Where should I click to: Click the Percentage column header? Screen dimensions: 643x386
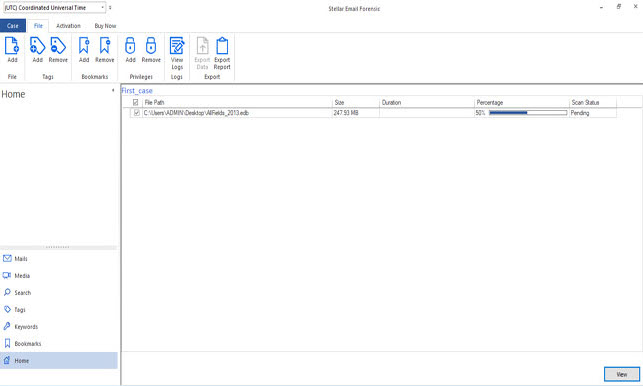522,103
